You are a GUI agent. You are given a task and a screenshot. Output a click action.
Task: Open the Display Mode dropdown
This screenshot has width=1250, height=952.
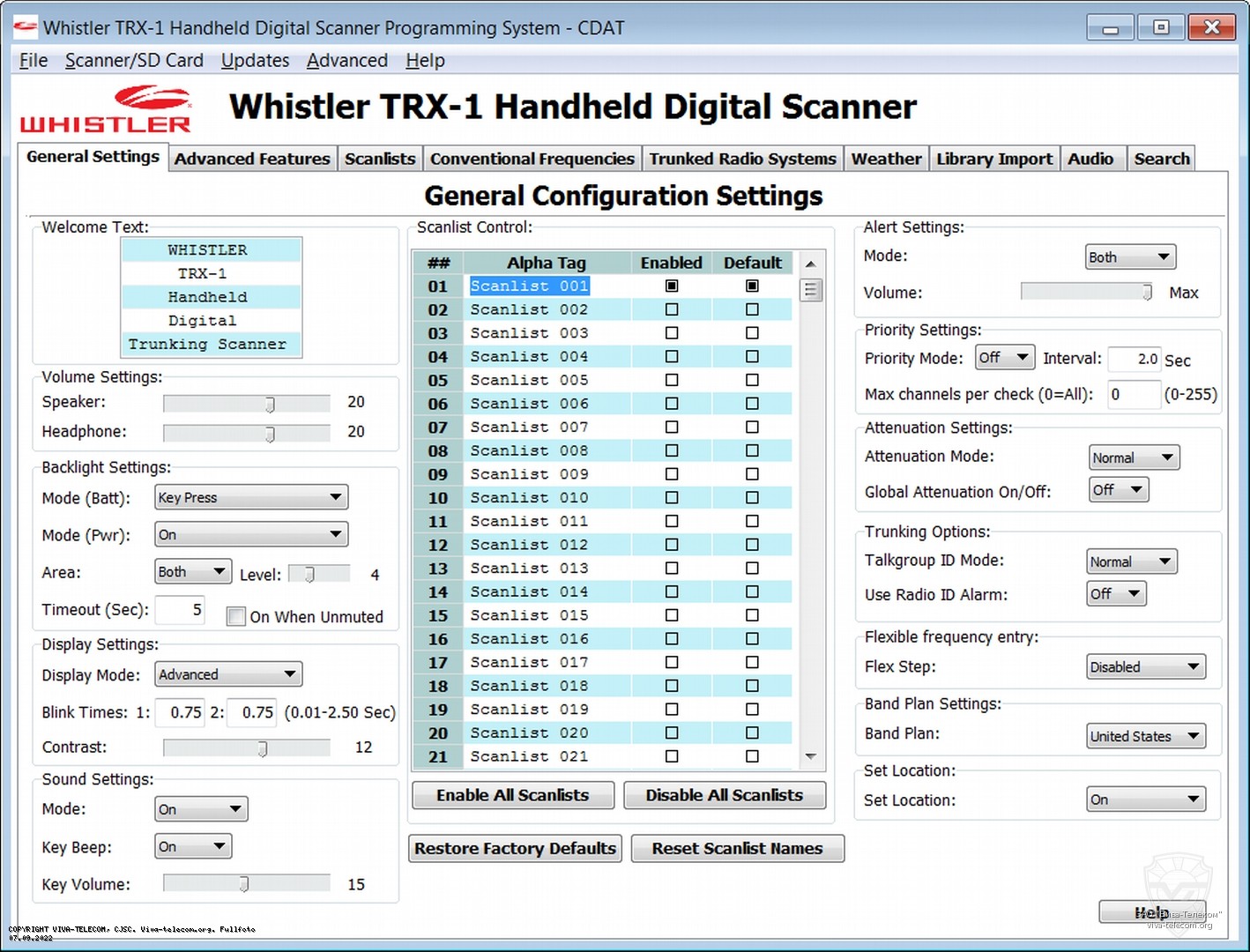pos(227,674)
